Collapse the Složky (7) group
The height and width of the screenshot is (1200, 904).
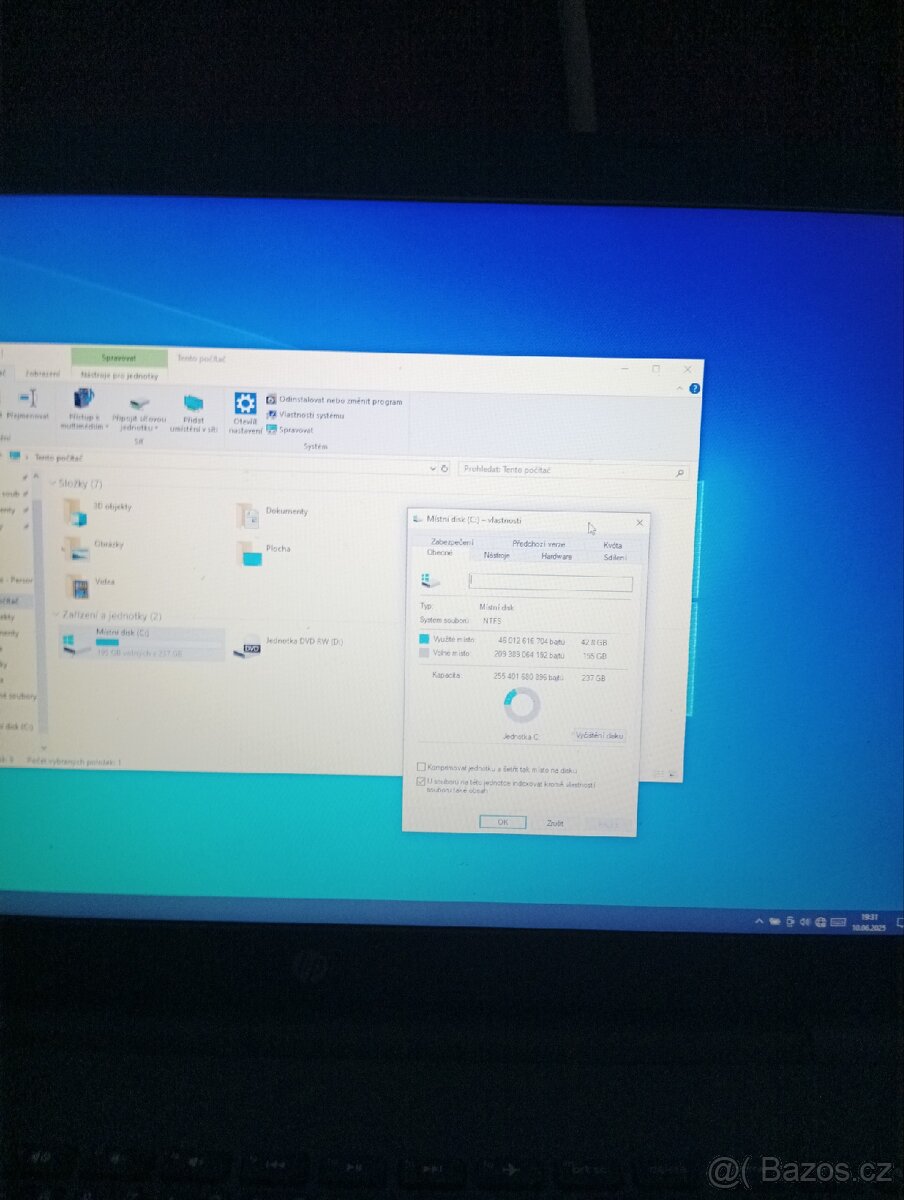(53, 483)
